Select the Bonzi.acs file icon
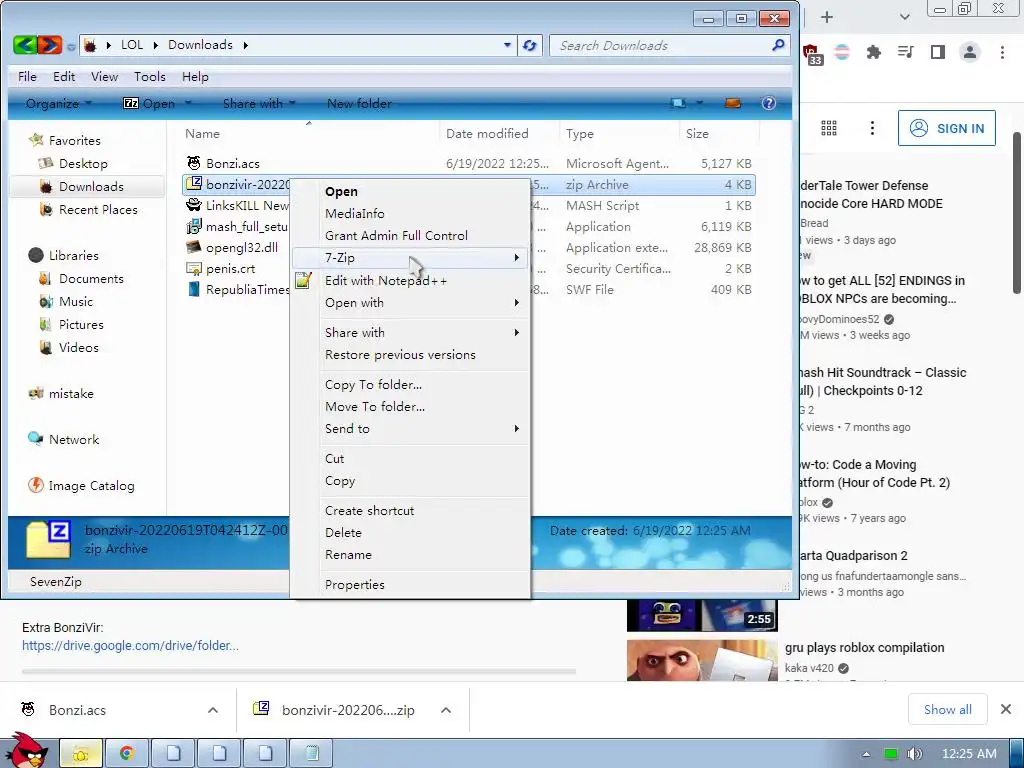This screenshot has width=1024, height=768. pos(193,163)
